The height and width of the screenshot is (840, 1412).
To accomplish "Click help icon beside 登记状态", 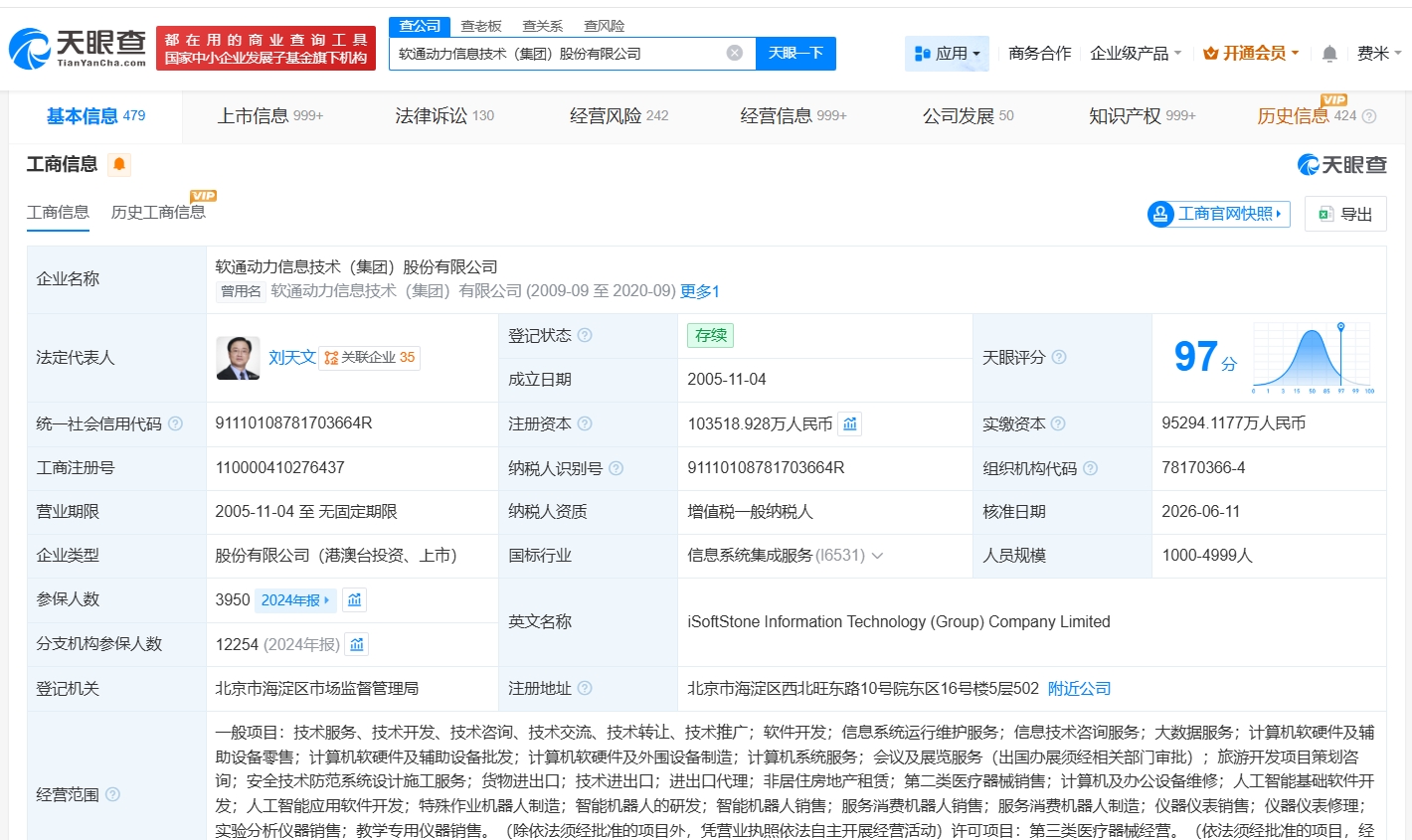I will (585, 335).
